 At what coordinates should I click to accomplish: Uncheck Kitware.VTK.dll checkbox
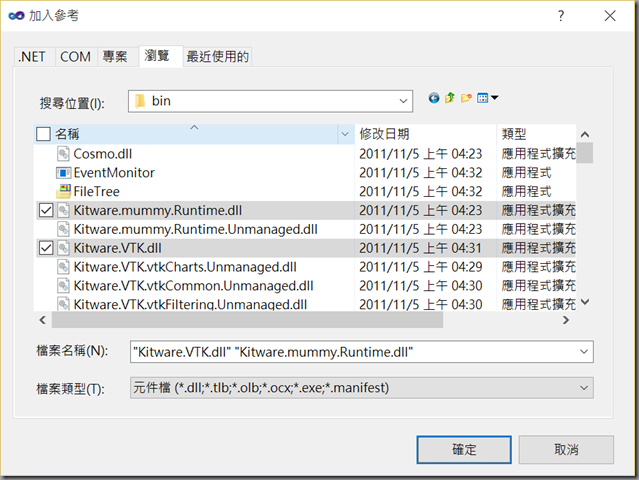[46, 248]
